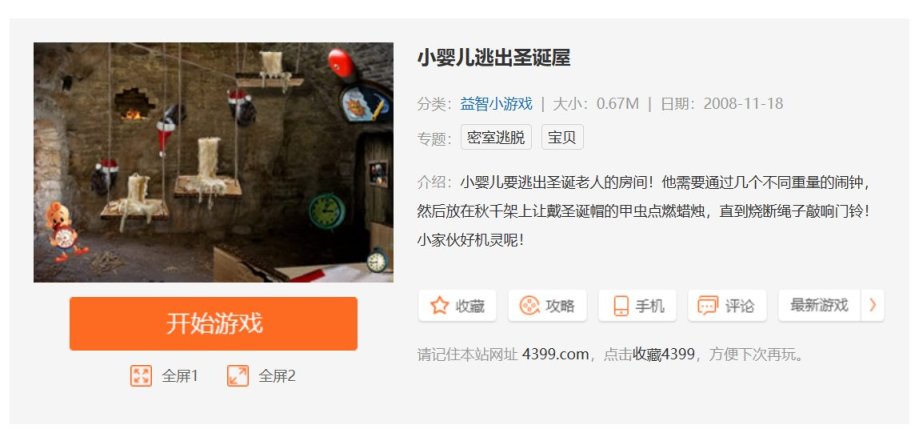Image resolution: width=919 pixels, height=441 pixels.
Task: Expand more options with right chevron arrow
Action: click(873, 305)
